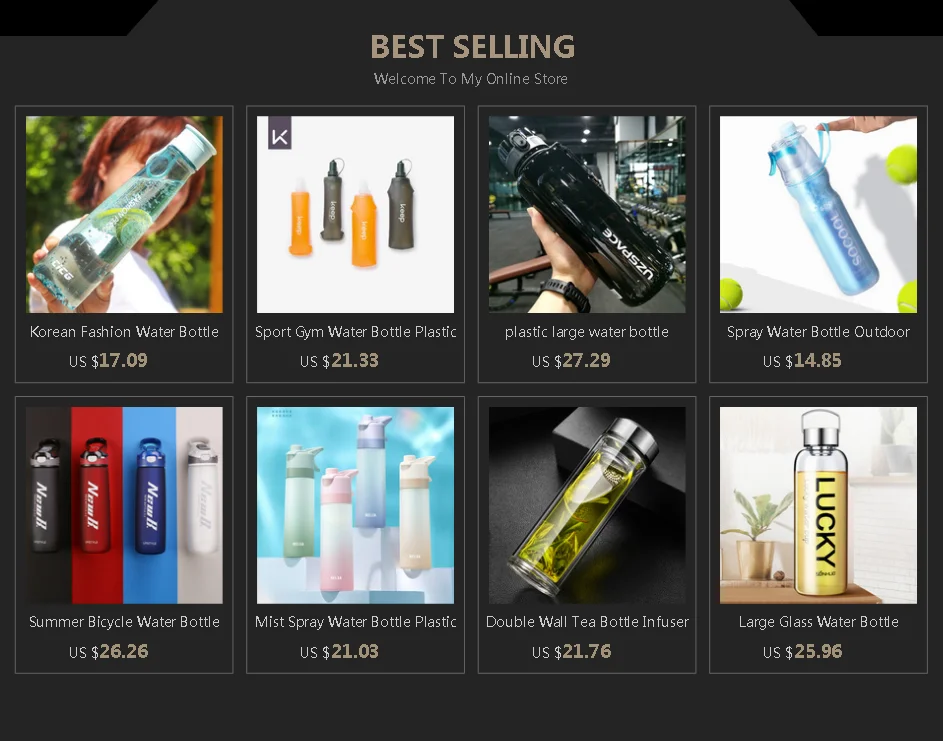This screenshot has height=741, width=943.
Task: Open the Korean Fashion Water Bottle image
Action: 124,214
